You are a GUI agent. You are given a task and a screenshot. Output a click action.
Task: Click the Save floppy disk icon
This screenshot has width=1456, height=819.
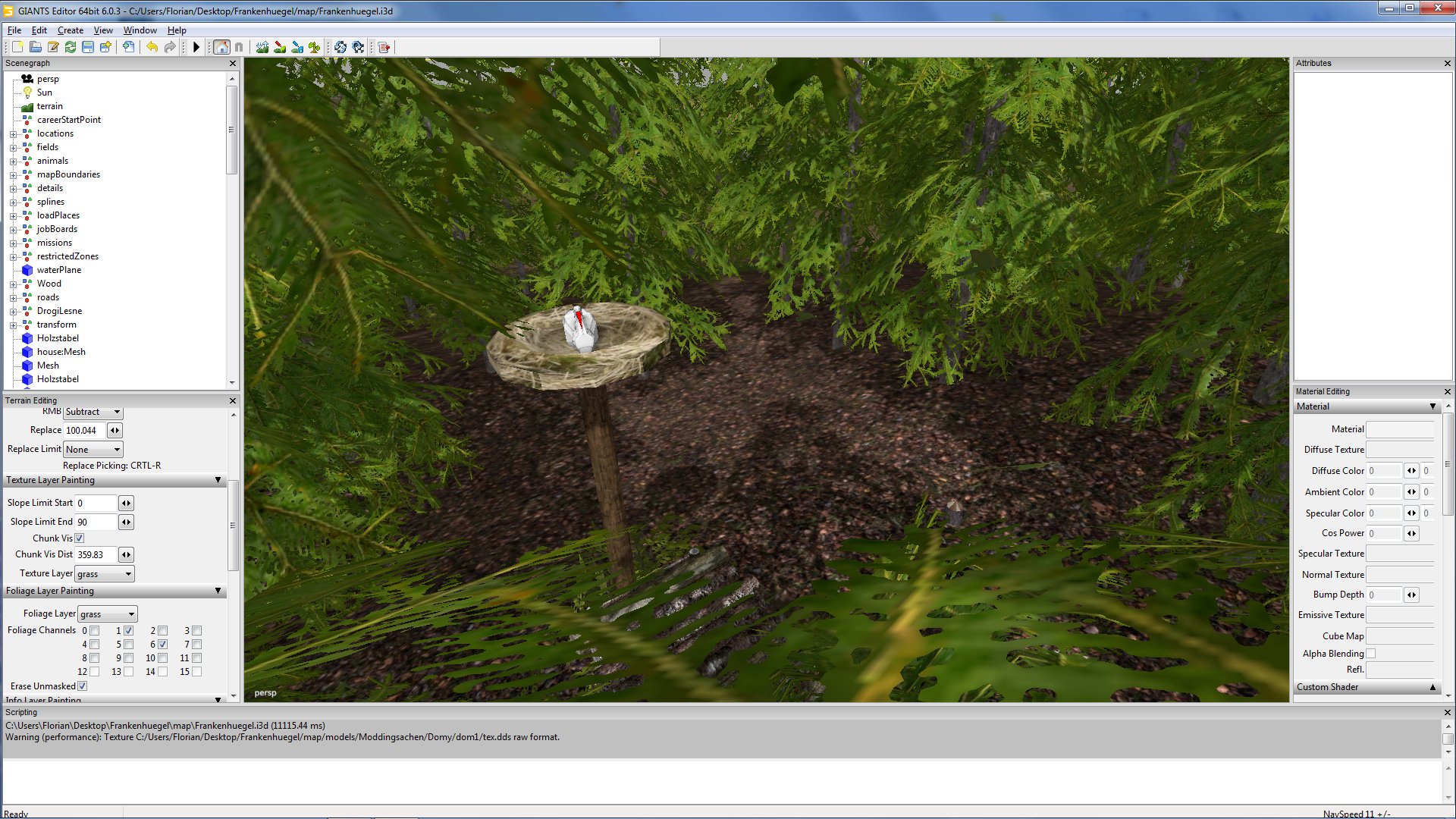[x=88, y=47]
